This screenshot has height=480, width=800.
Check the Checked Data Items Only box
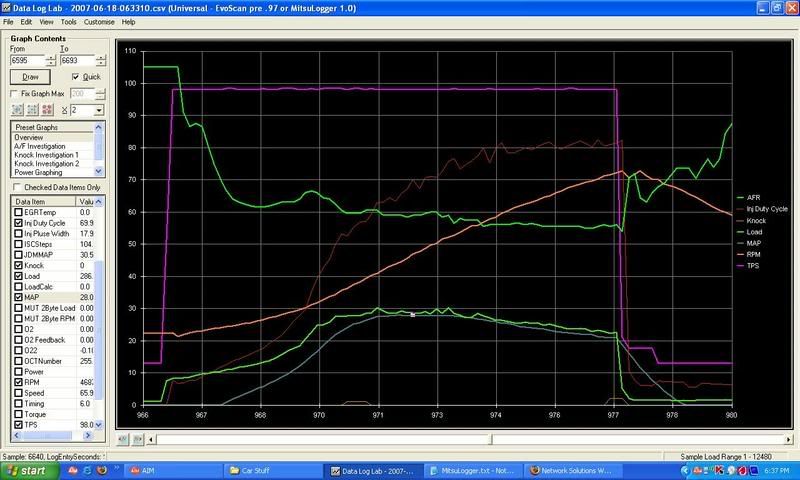coord(16,187)
